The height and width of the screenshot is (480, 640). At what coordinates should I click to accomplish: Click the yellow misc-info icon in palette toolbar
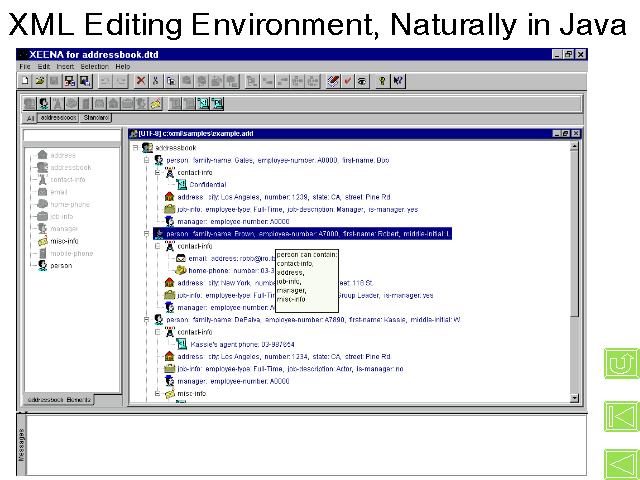156,104
